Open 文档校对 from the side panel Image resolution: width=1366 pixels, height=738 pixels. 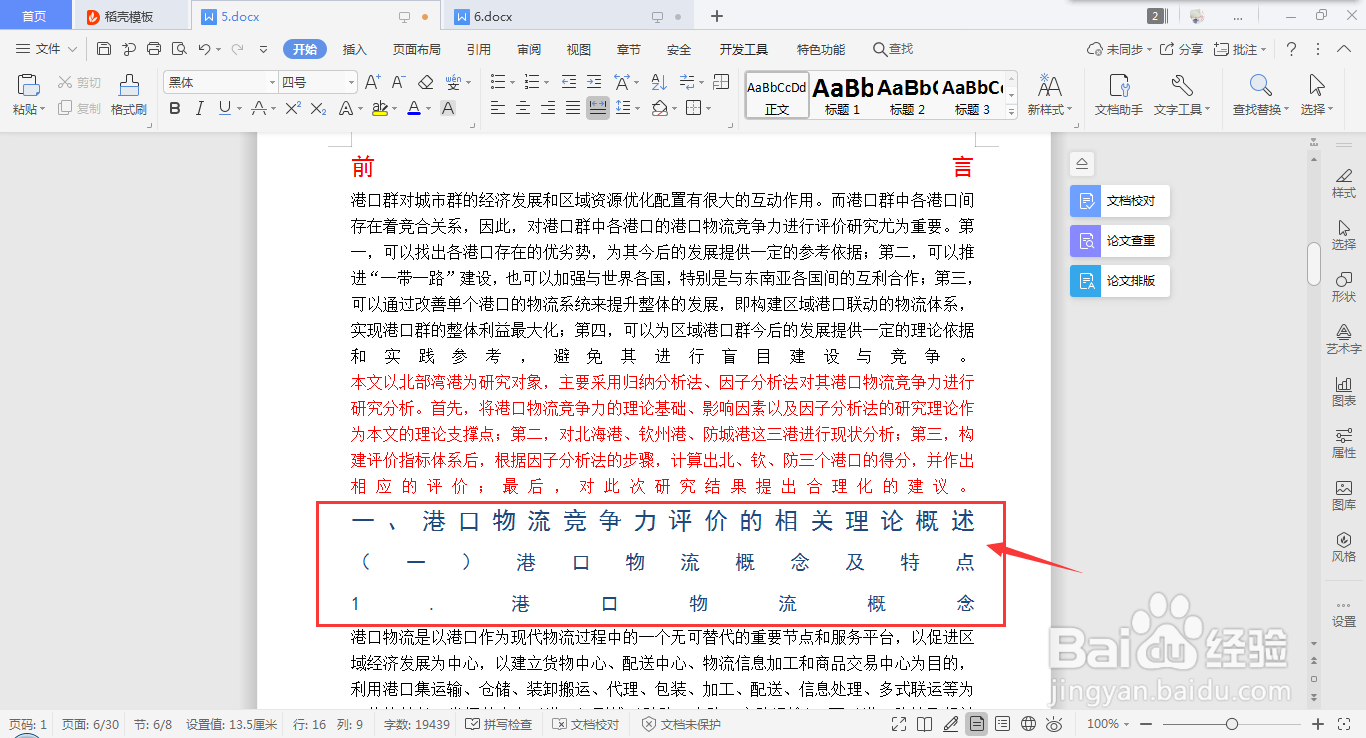pos(1119,200)
